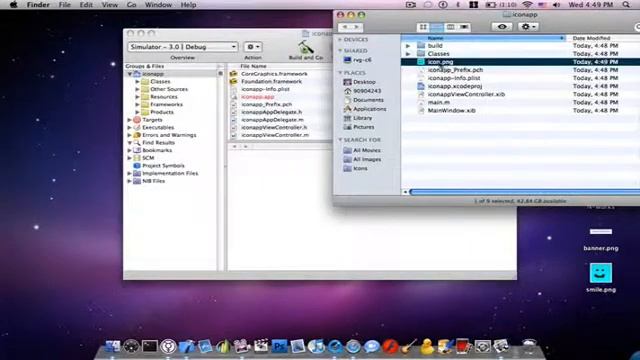Select smile.png on the desktop
The width and height of the screenshot is (640, 360).
tap(601, 278)
